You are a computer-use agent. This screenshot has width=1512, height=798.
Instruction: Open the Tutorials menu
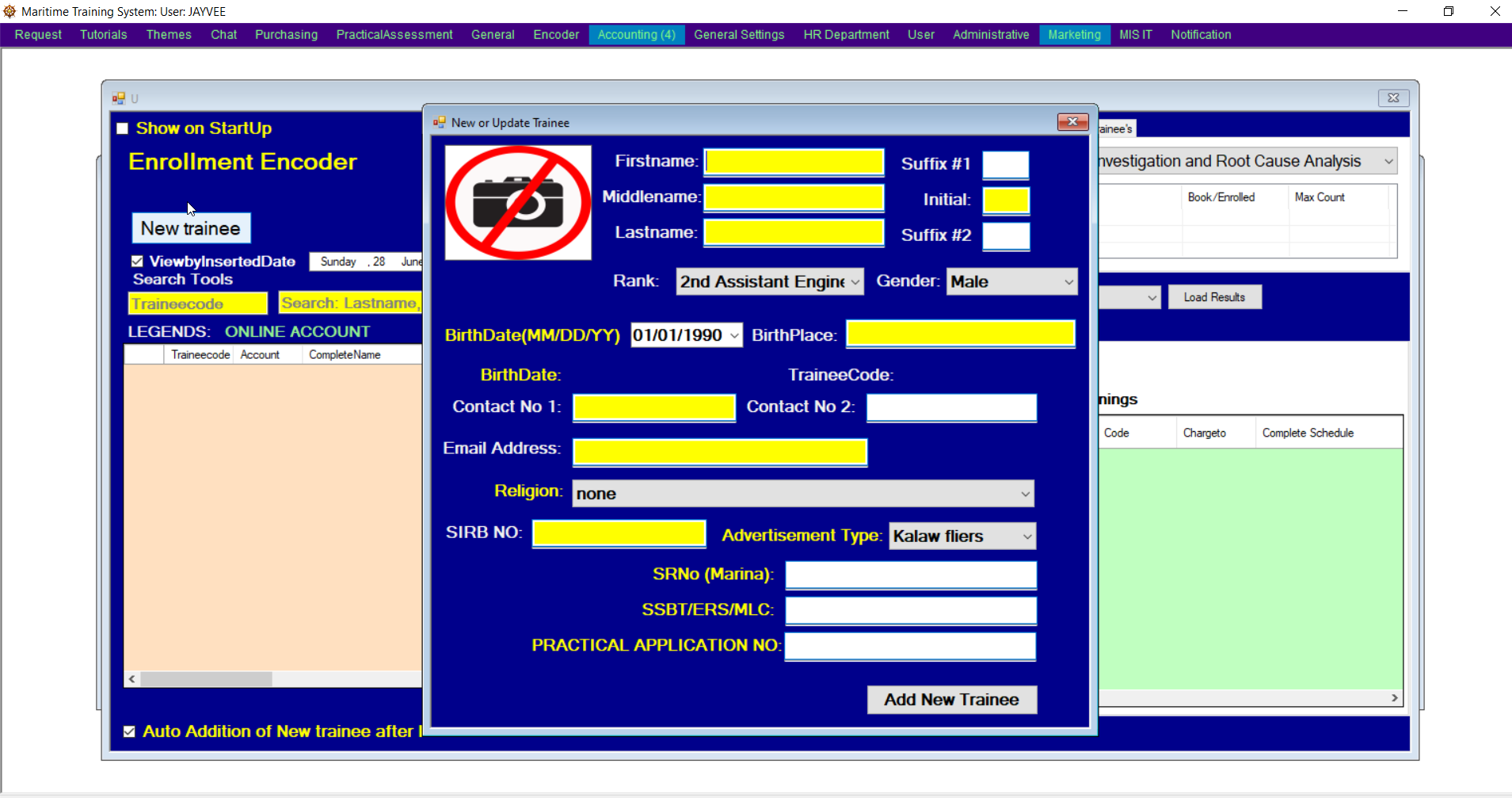103,35
